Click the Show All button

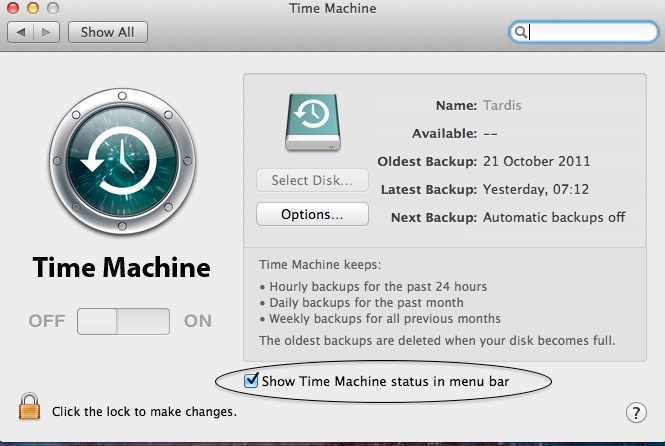(x=107, y=32)
